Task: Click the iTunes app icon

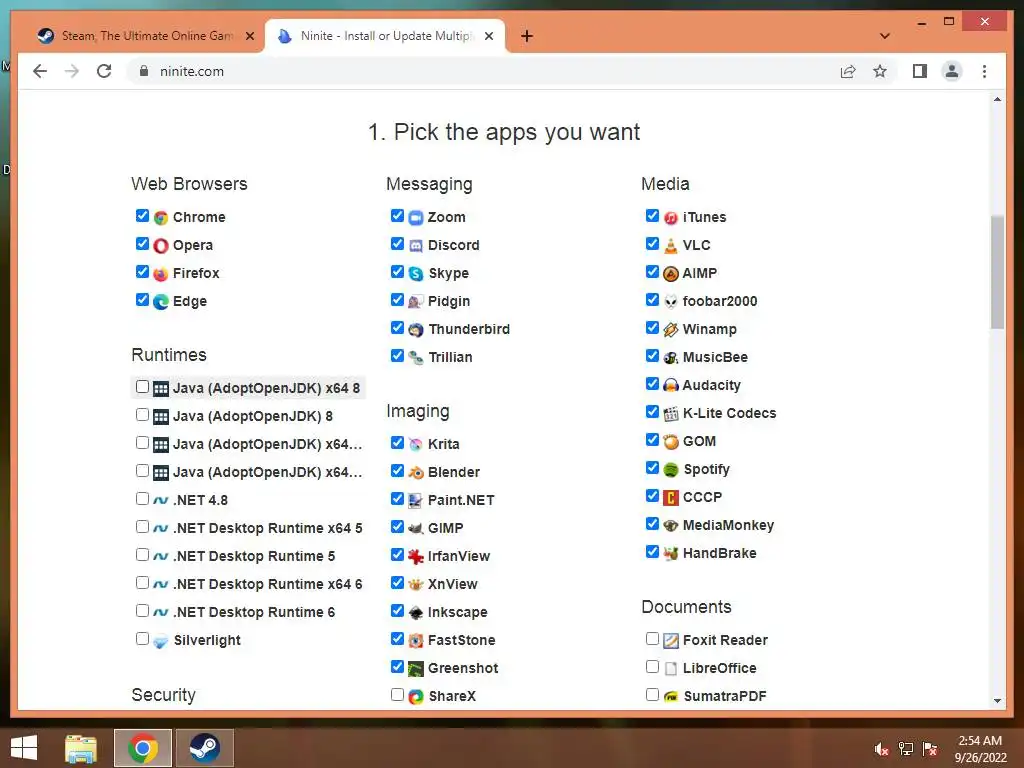Action: 671,217
